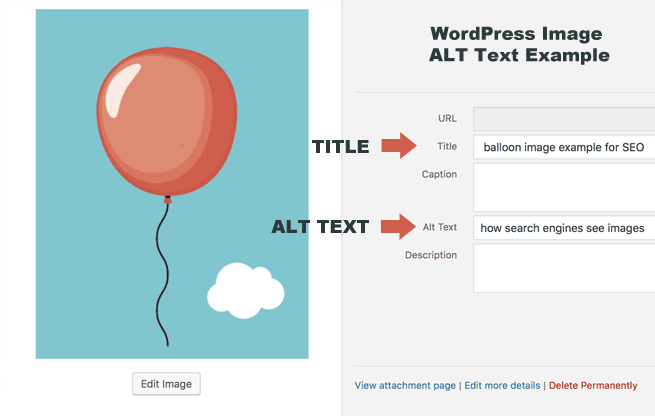Click the 'Alt Text' field label
This screenshot has width=655, height=416.
[x=440, y=227]
